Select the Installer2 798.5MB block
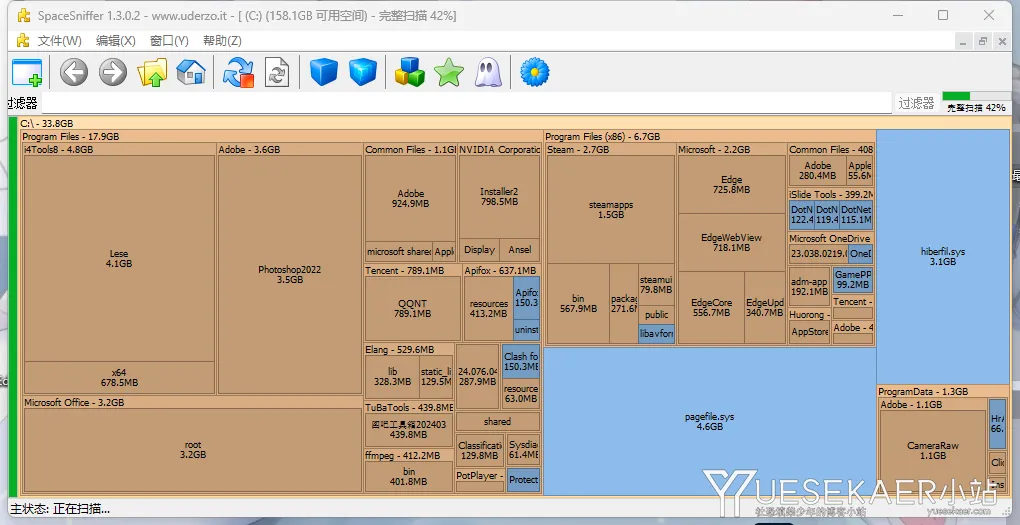 [x=499, y=196]
